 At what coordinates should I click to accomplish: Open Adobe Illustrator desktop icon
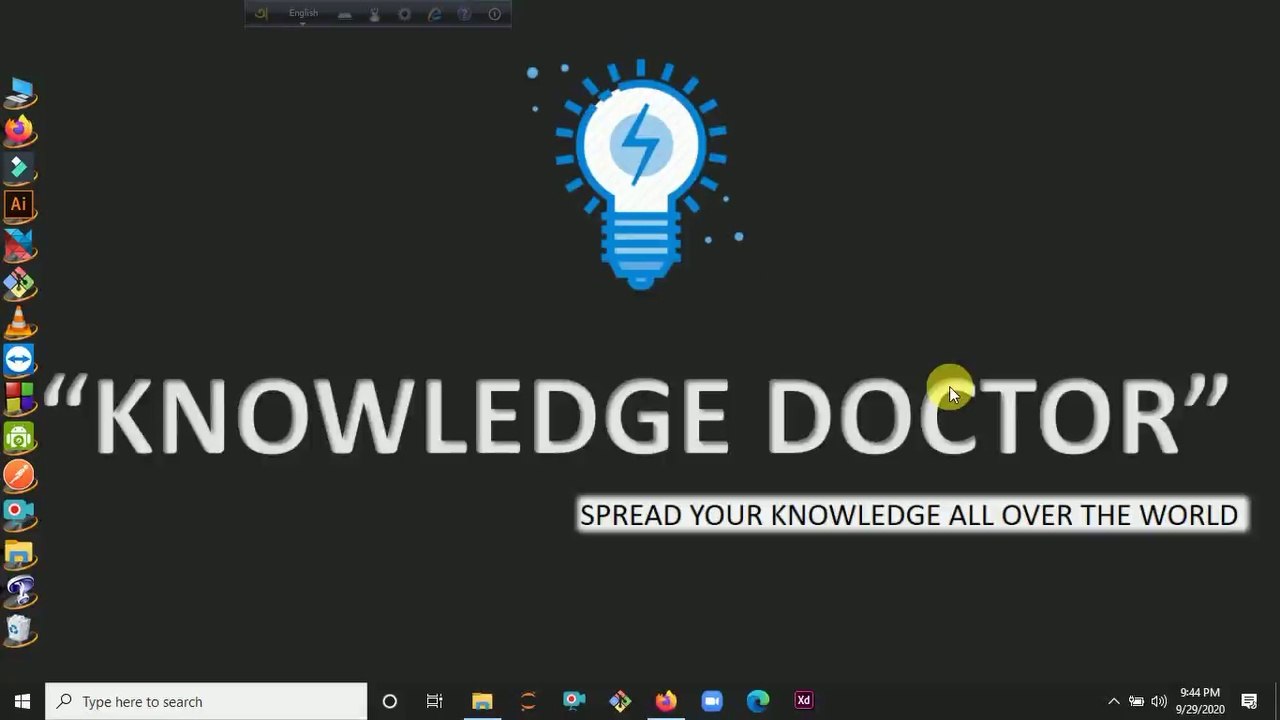[x=19, y=204]
